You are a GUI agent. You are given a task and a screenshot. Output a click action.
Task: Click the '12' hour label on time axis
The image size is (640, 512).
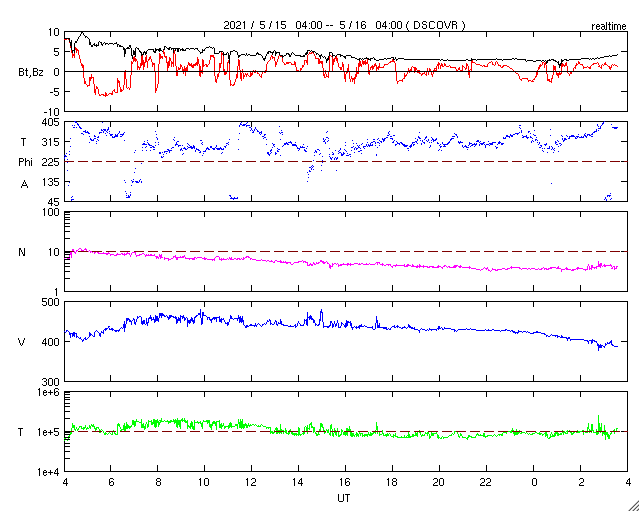(x=251, y=483)
